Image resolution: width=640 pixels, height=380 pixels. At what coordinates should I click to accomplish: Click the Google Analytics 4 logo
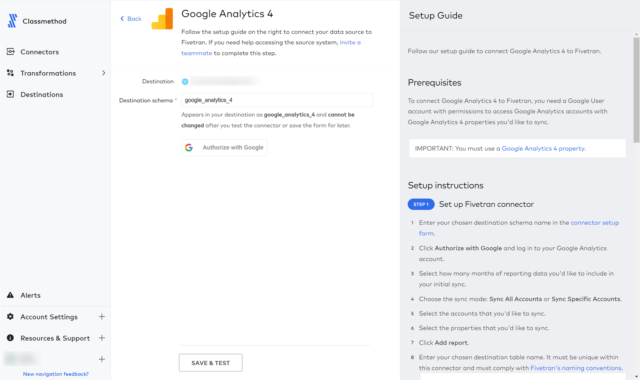point(162,19)
